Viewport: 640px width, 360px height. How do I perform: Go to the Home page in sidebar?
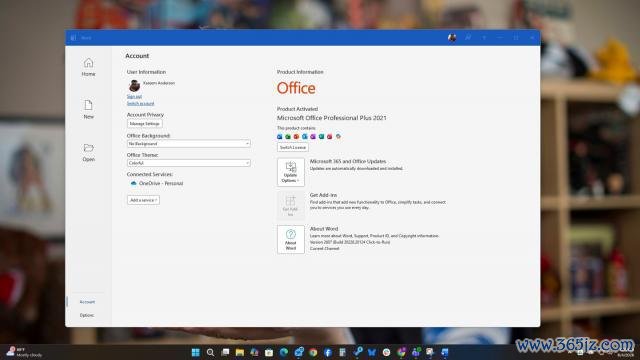[88, 67]
